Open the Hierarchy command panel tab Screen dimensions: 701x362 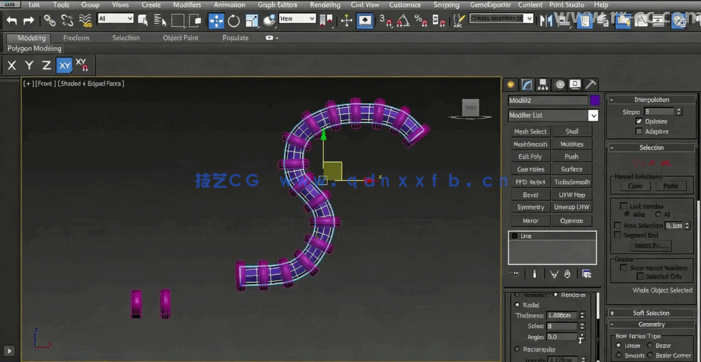543,84
